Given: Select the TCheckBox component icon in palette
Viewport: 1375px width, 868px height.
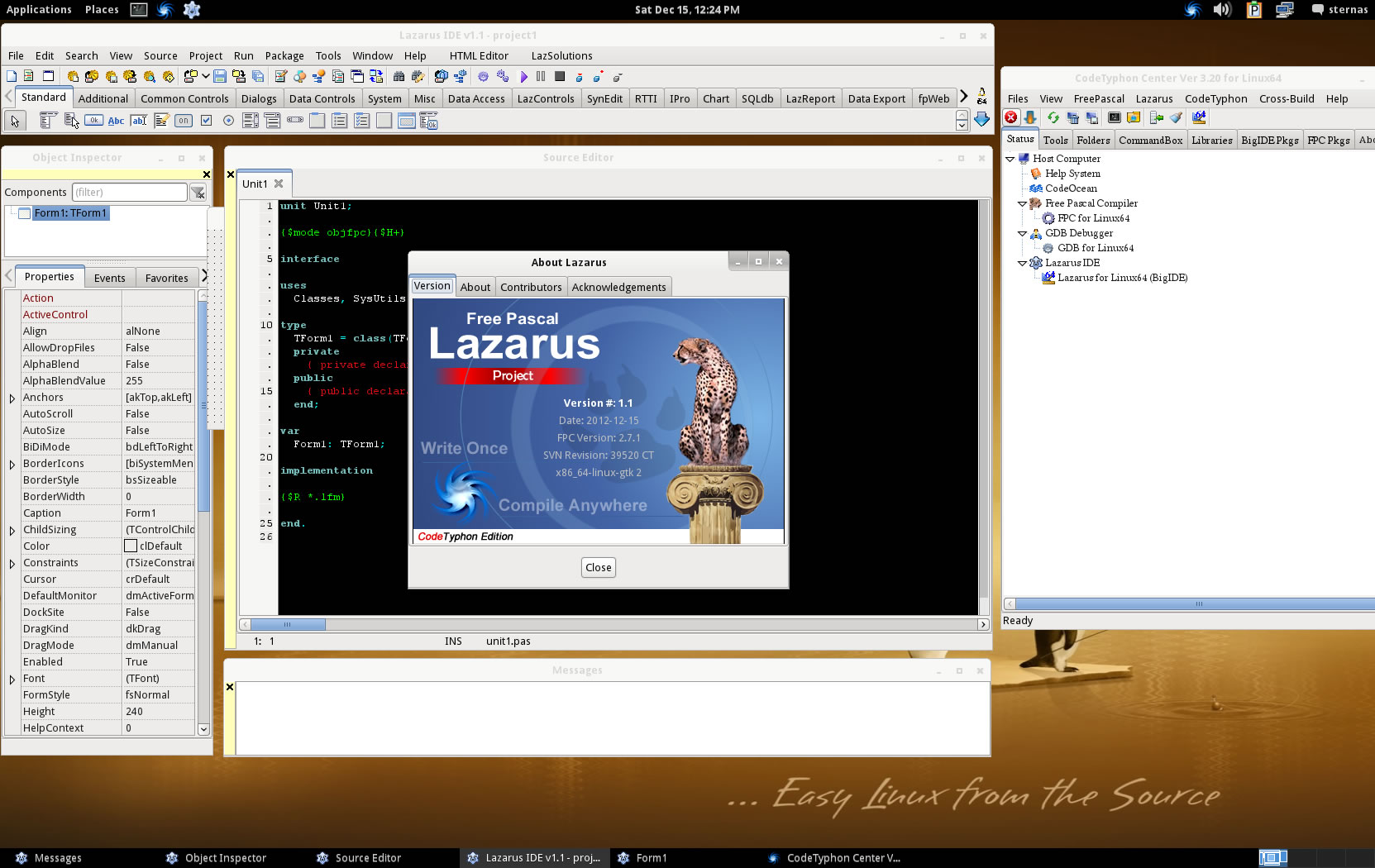Looking at the screenshot, I should click(x=206, y=121).
